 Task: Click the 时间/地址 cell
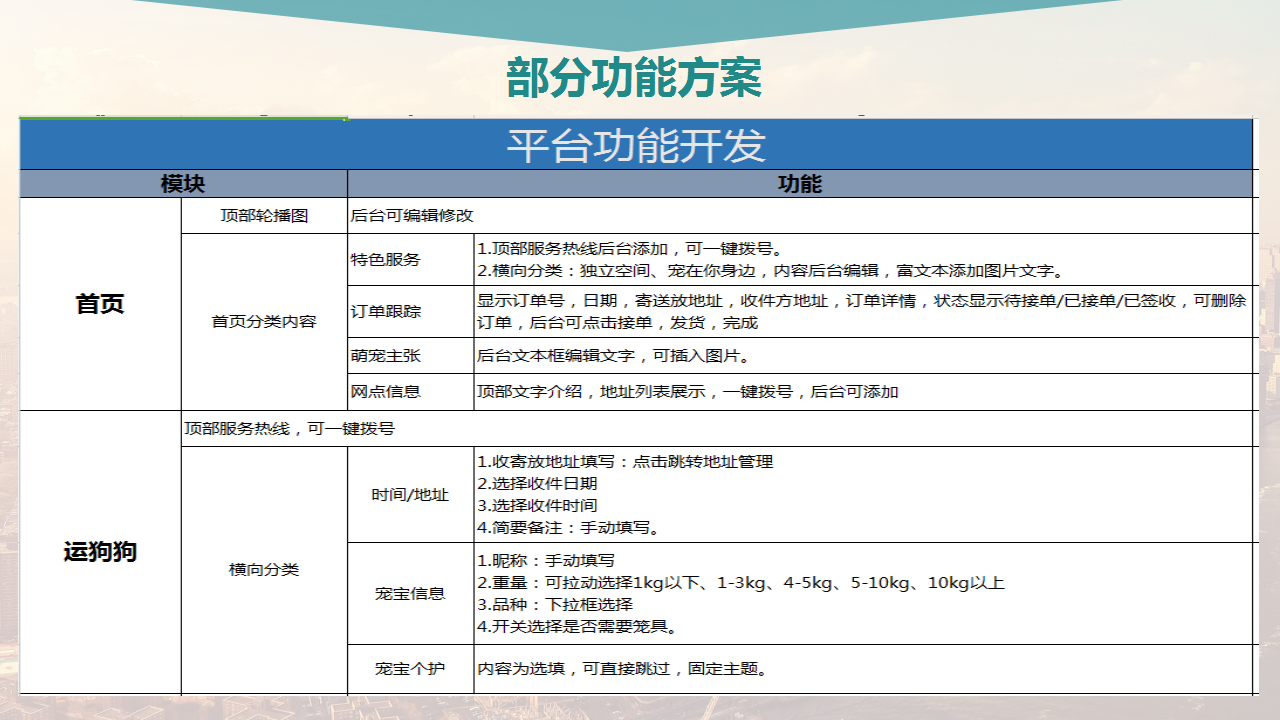pyautogui.click(x=411, y=494)
